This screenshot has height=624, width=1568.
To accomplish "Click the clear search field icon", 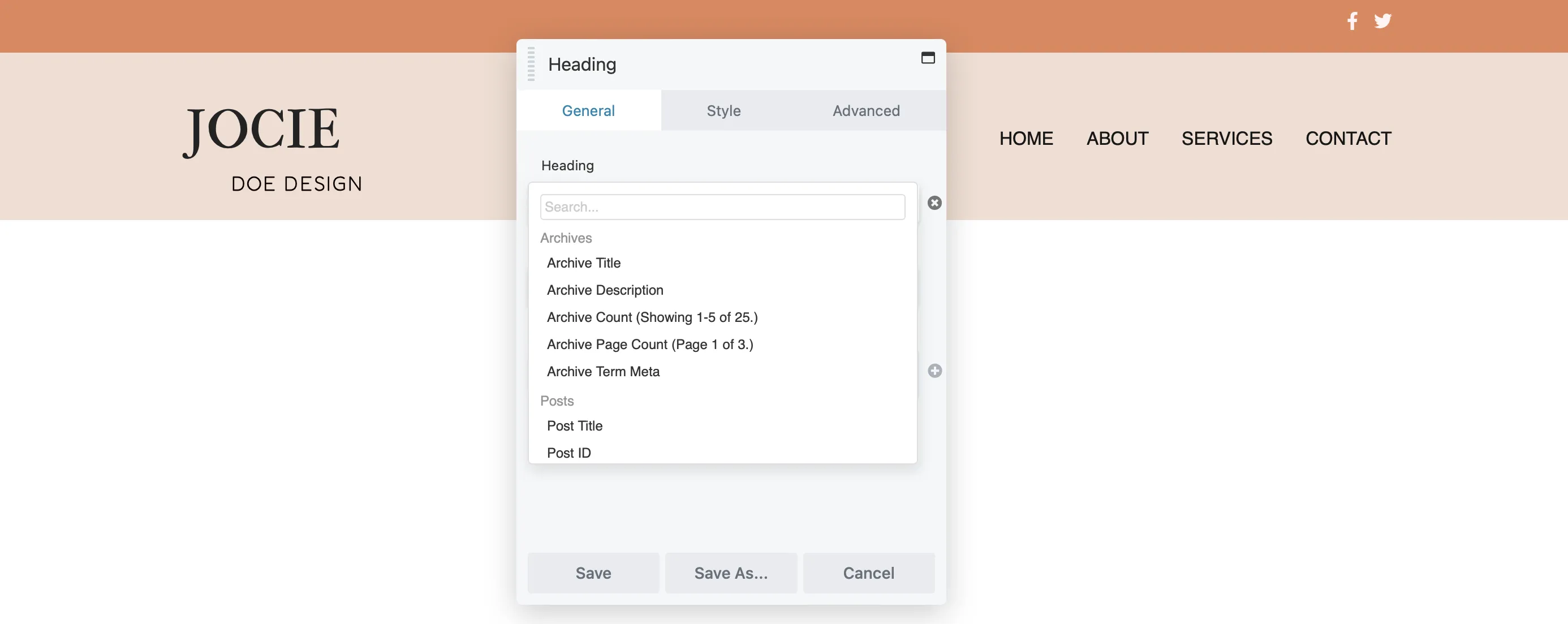I will [x=934, y=203].
